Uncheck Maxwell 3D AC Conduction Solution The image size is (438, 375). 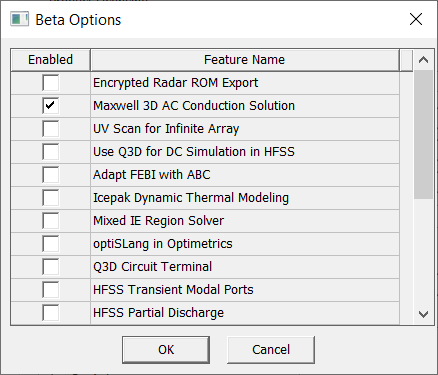point(51,106)
